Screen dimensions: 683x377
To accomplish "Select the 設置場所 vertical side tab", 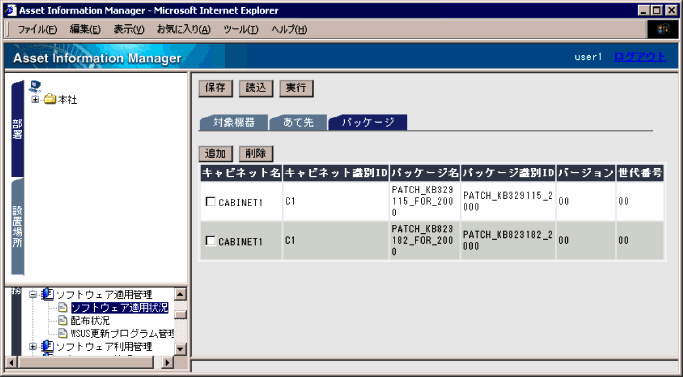I will 17,227.
